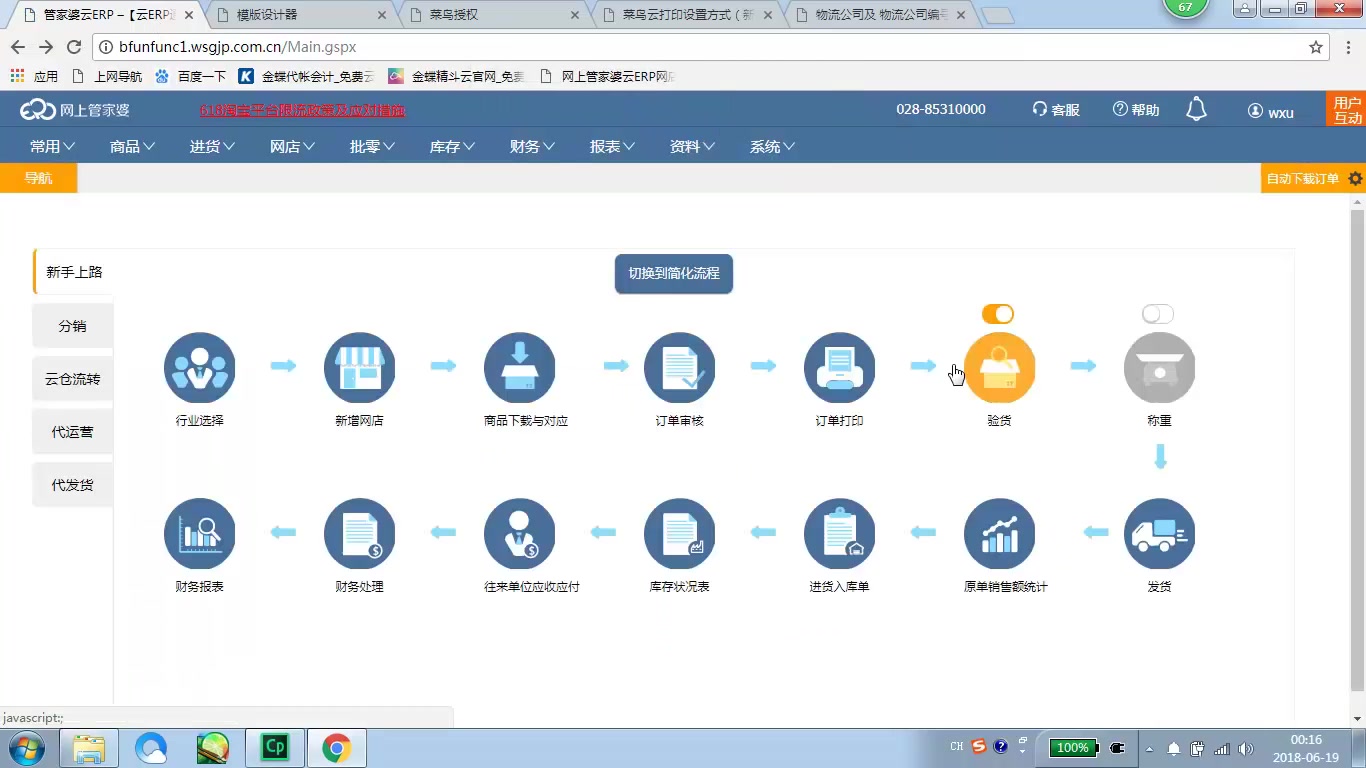1366x768 pixels.
Task: Switch to 菜鸟授权 browser tab
Action: (492, 15)
